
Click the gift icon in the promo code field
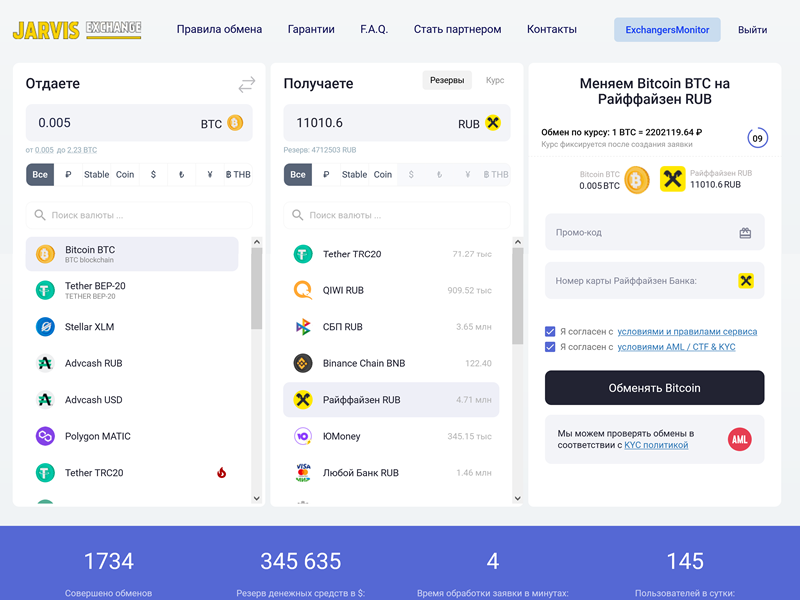745,233
